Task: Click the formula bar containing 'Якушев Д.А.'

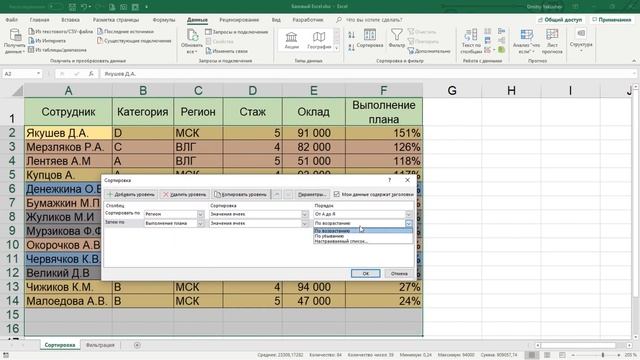Action: [367, 74]
